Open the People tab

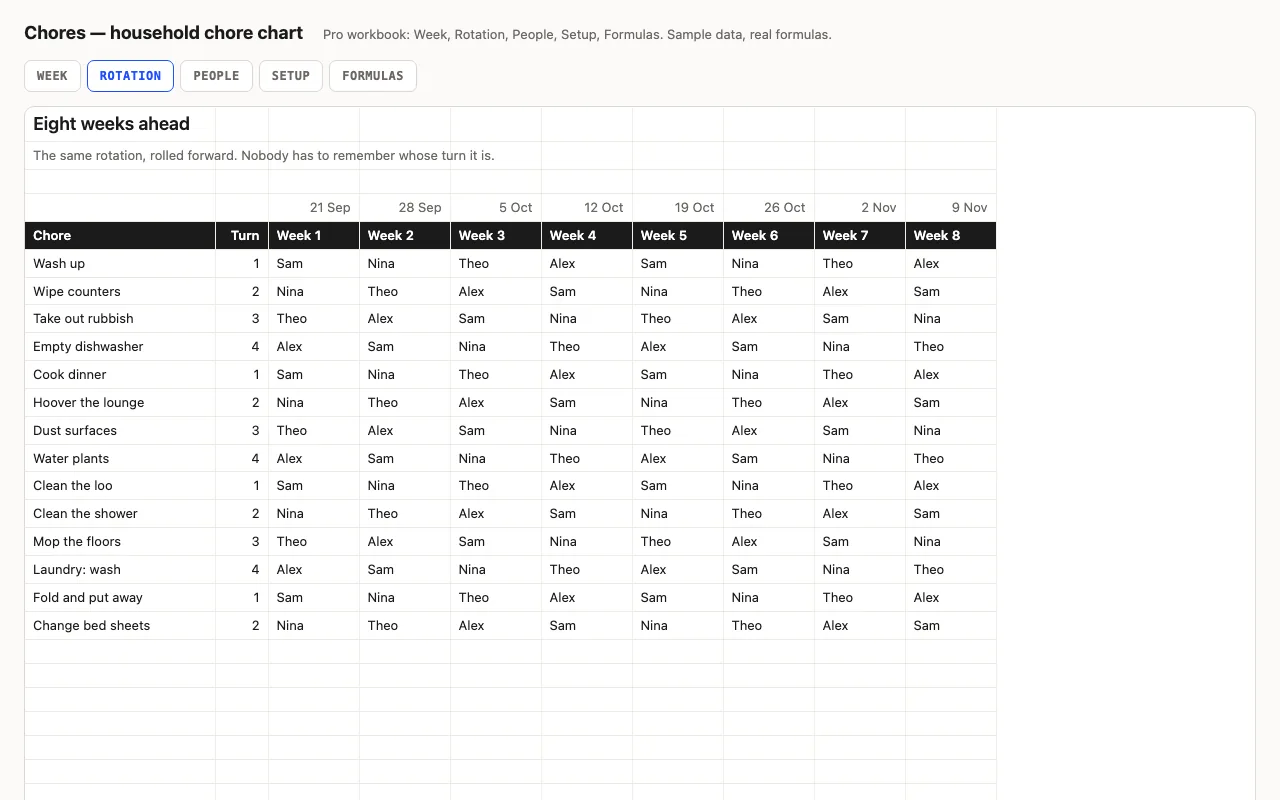[216, 76]
